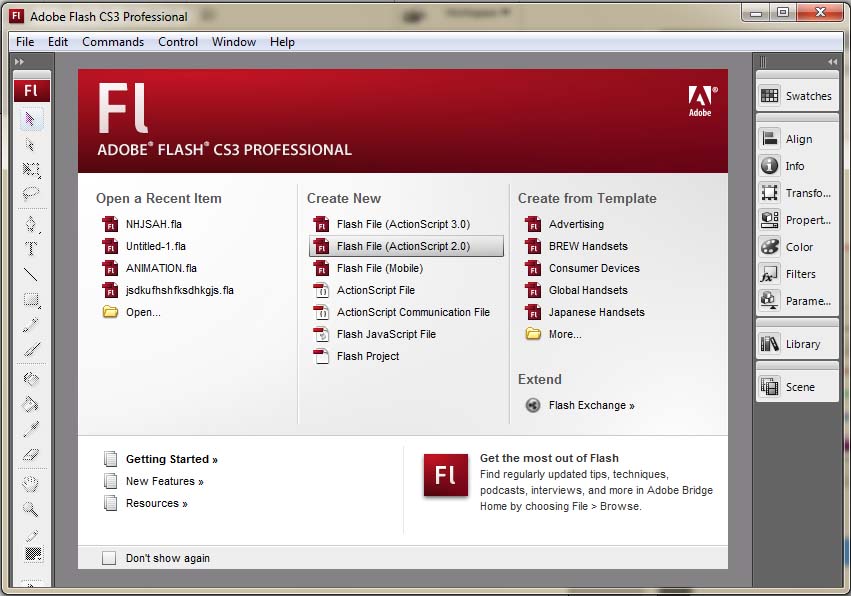This screenshot has width=851, height=596.
Task: Create Flash File (ActionScript 2.0)
Action: coord(406,246)
